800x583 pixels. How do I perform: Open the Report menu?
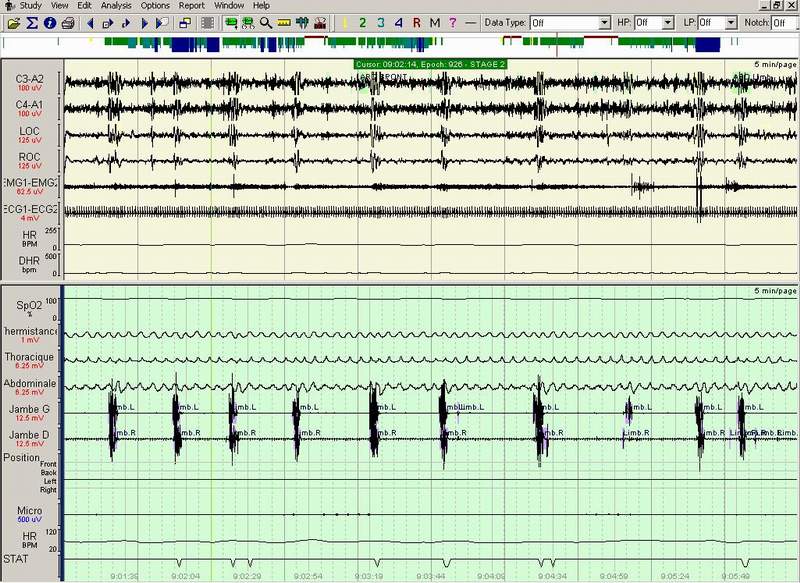(x=191, y=6)
